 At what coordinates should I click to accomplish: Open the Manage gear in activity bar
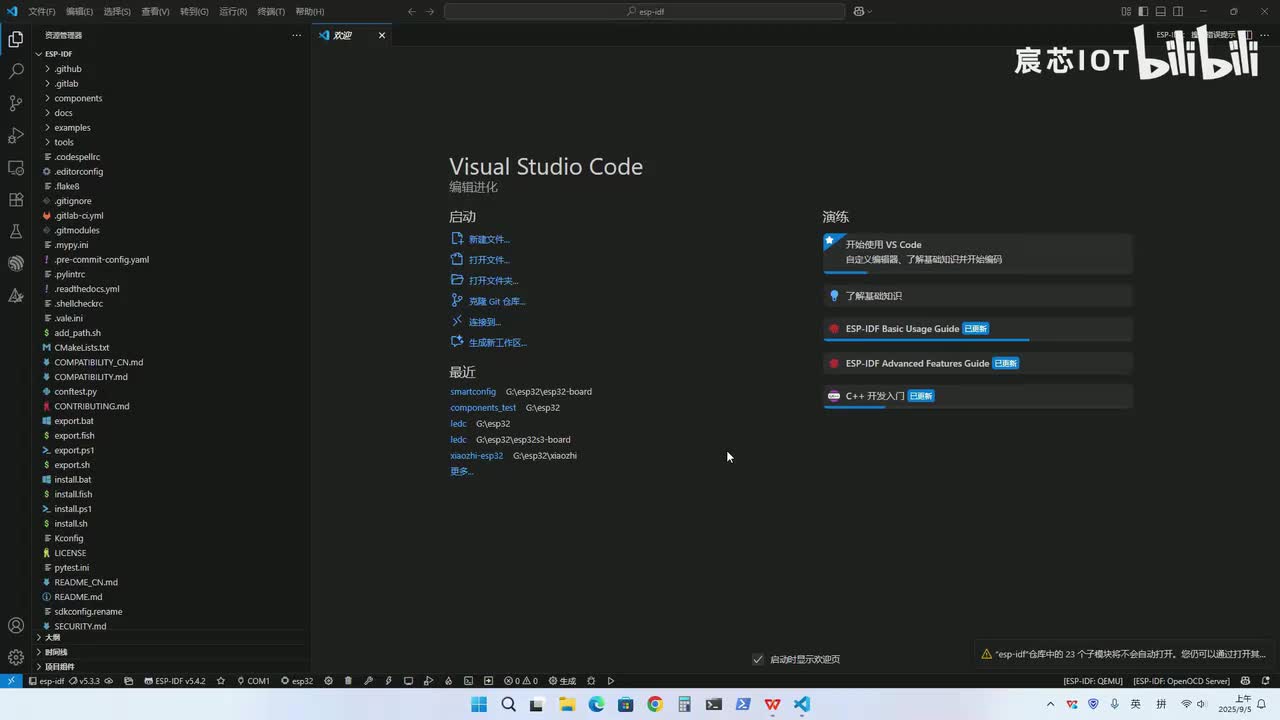16,657
